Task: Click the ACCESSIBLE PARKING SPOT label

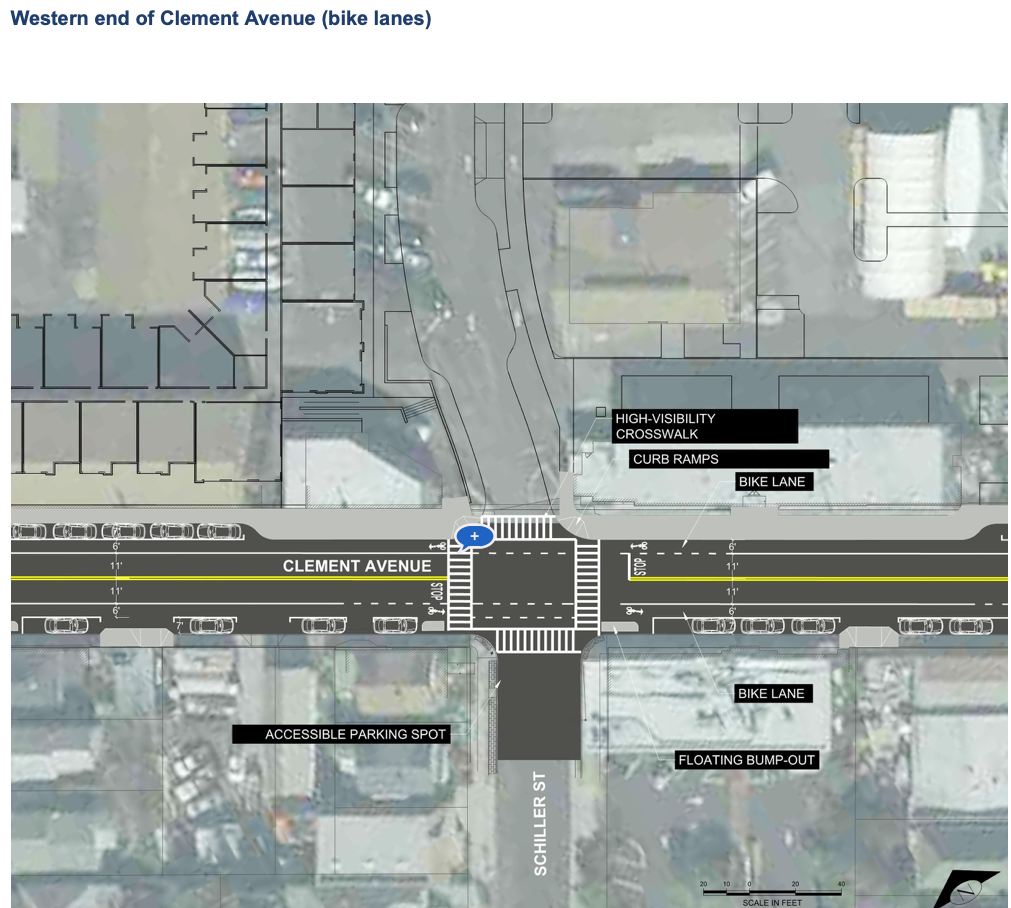Action: (340, 735)
